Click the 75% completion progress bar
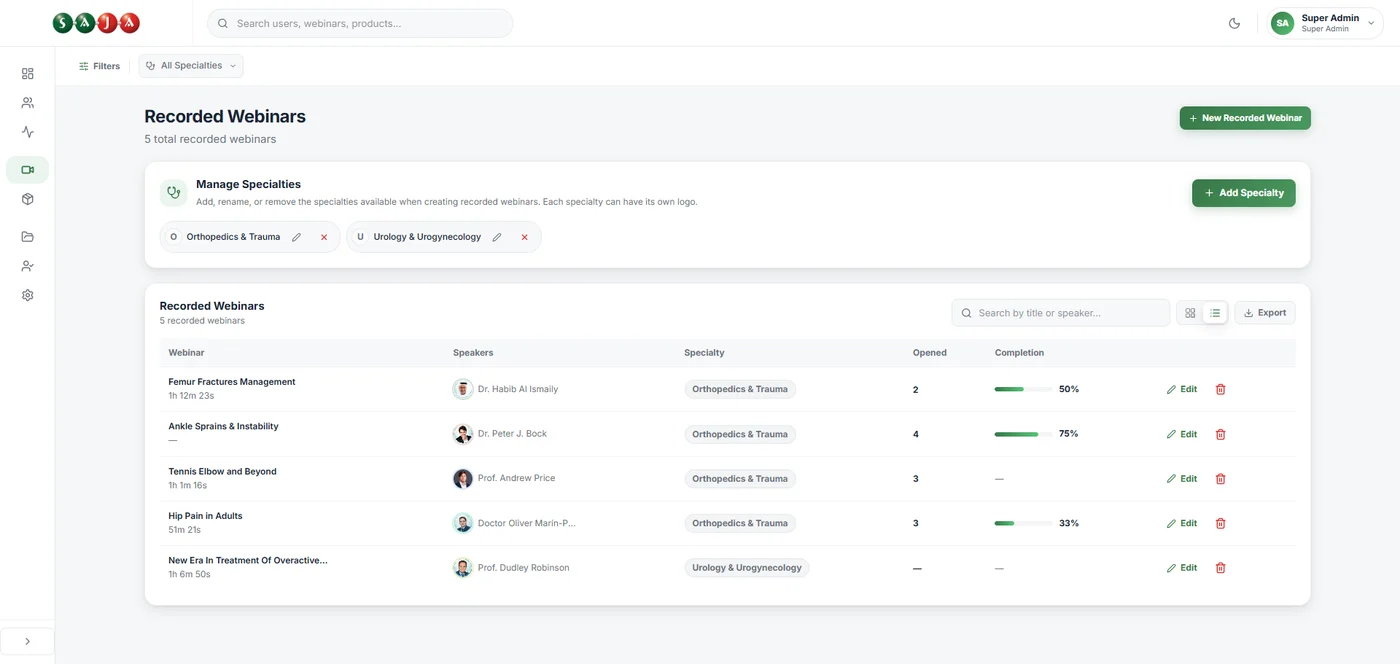Image resolution: width=1400 pixels, height=664 pixels. pos(1023,434)
